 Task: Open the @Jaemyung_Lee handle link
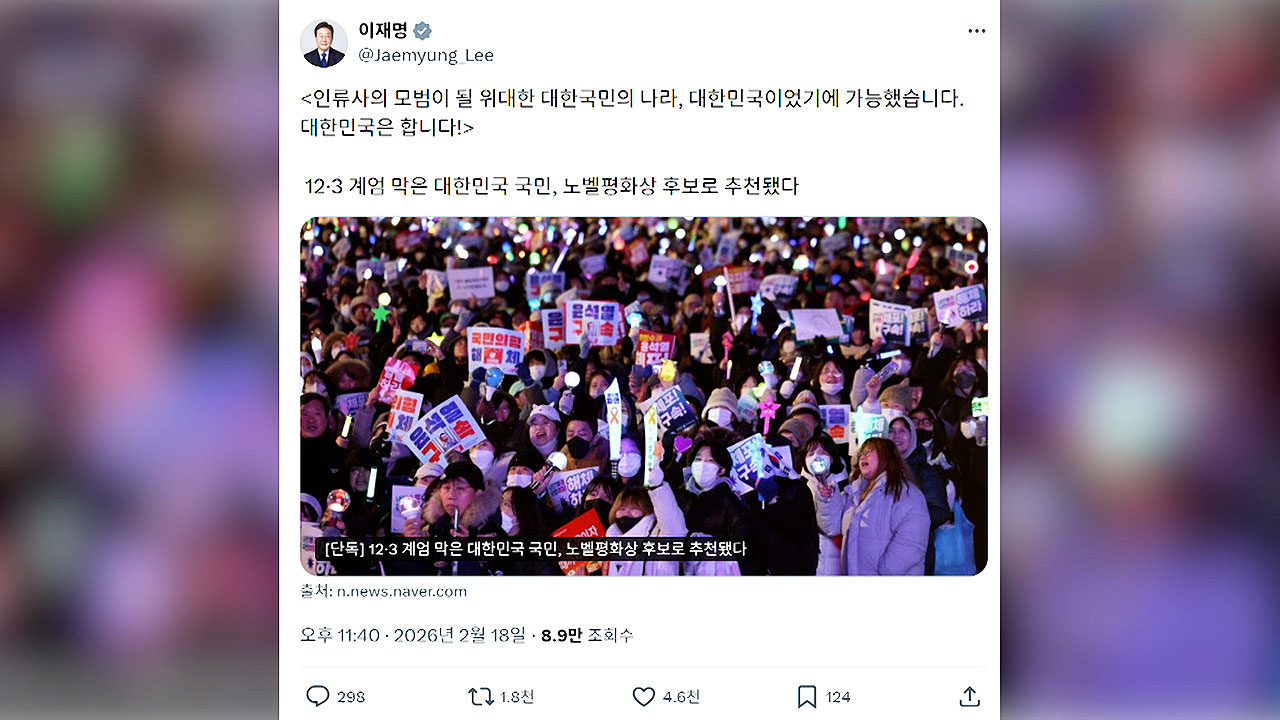(426, 55)
